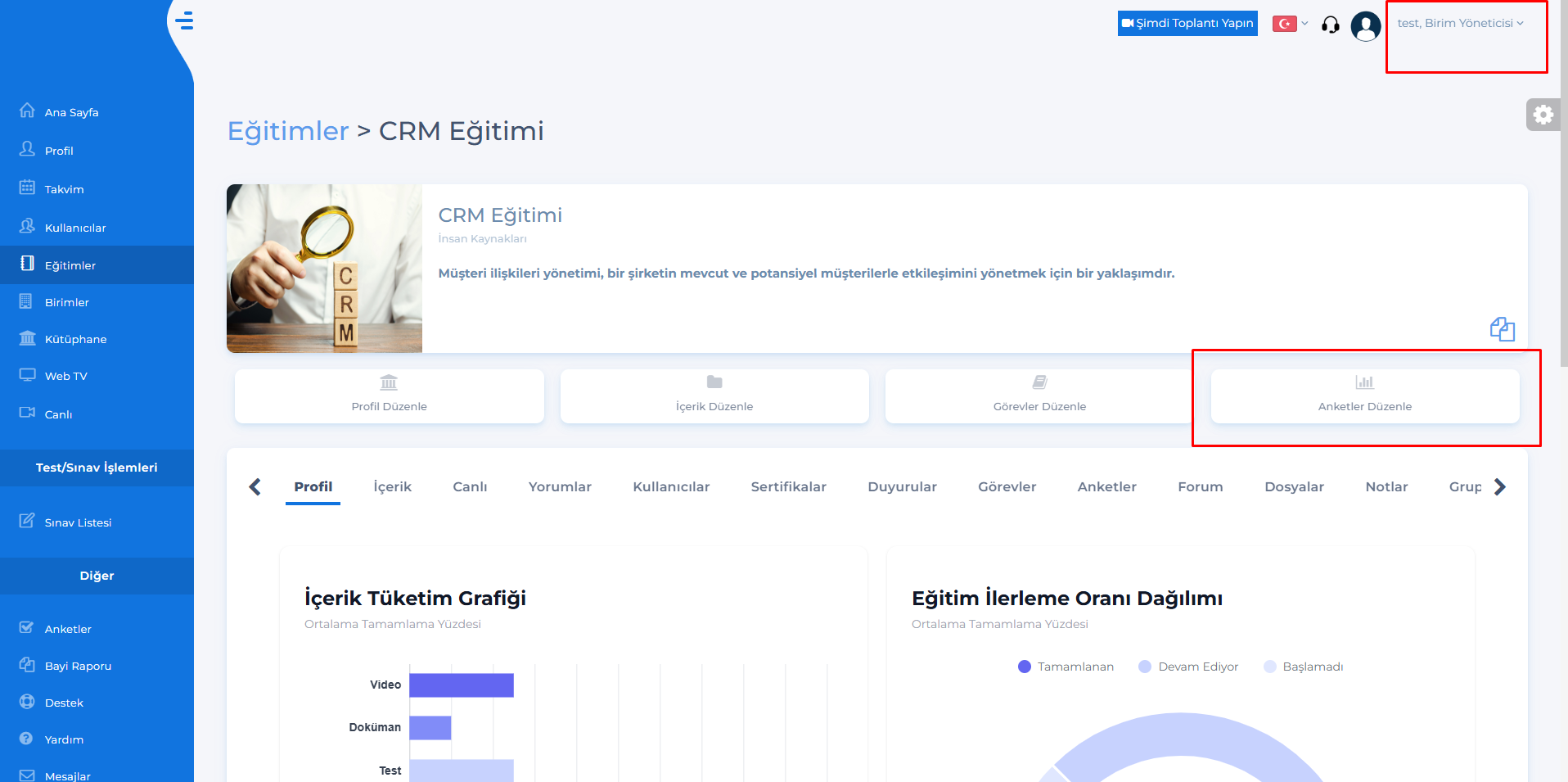Open the user avatar profile icon
This screenshot has height=782, width=1568.
pyautogui.click(x=1365, y=25)
